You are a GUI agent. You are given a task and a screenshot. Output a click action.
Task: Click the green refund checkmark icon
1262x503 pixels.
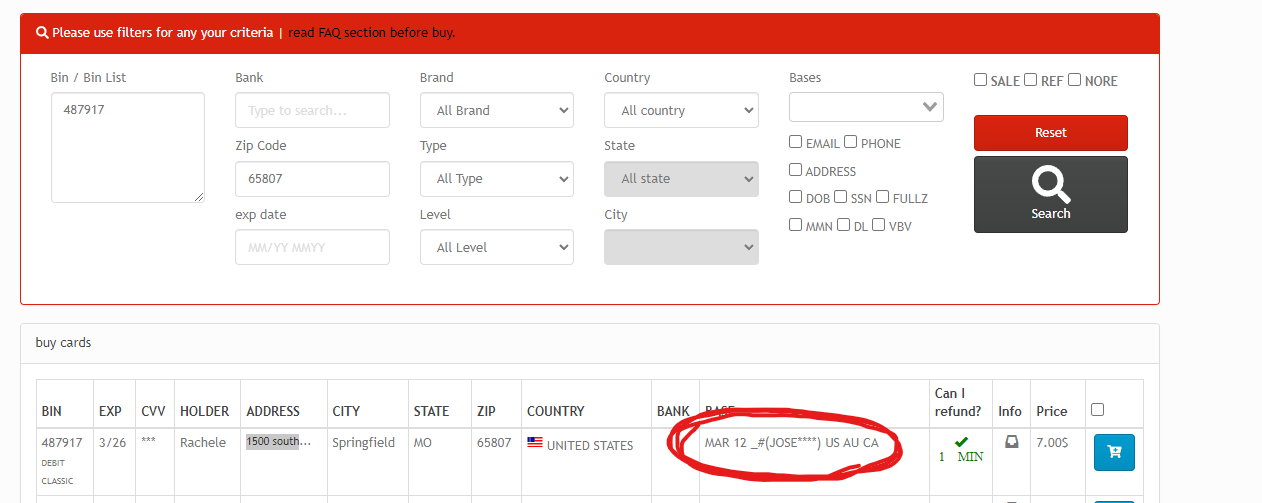coord(961,441)
